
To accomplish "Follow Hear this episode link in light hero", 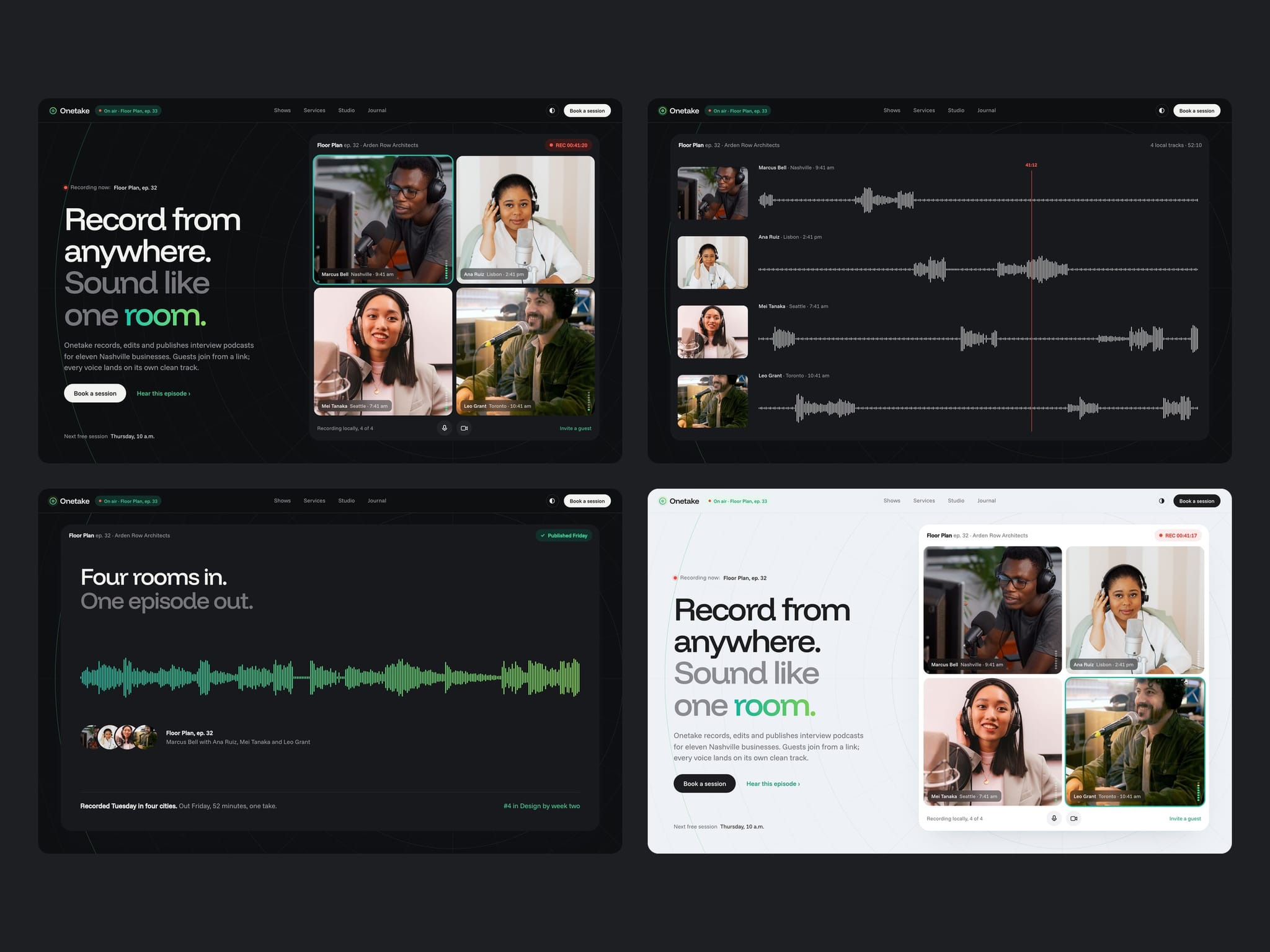I will click(x=773, y=784).
